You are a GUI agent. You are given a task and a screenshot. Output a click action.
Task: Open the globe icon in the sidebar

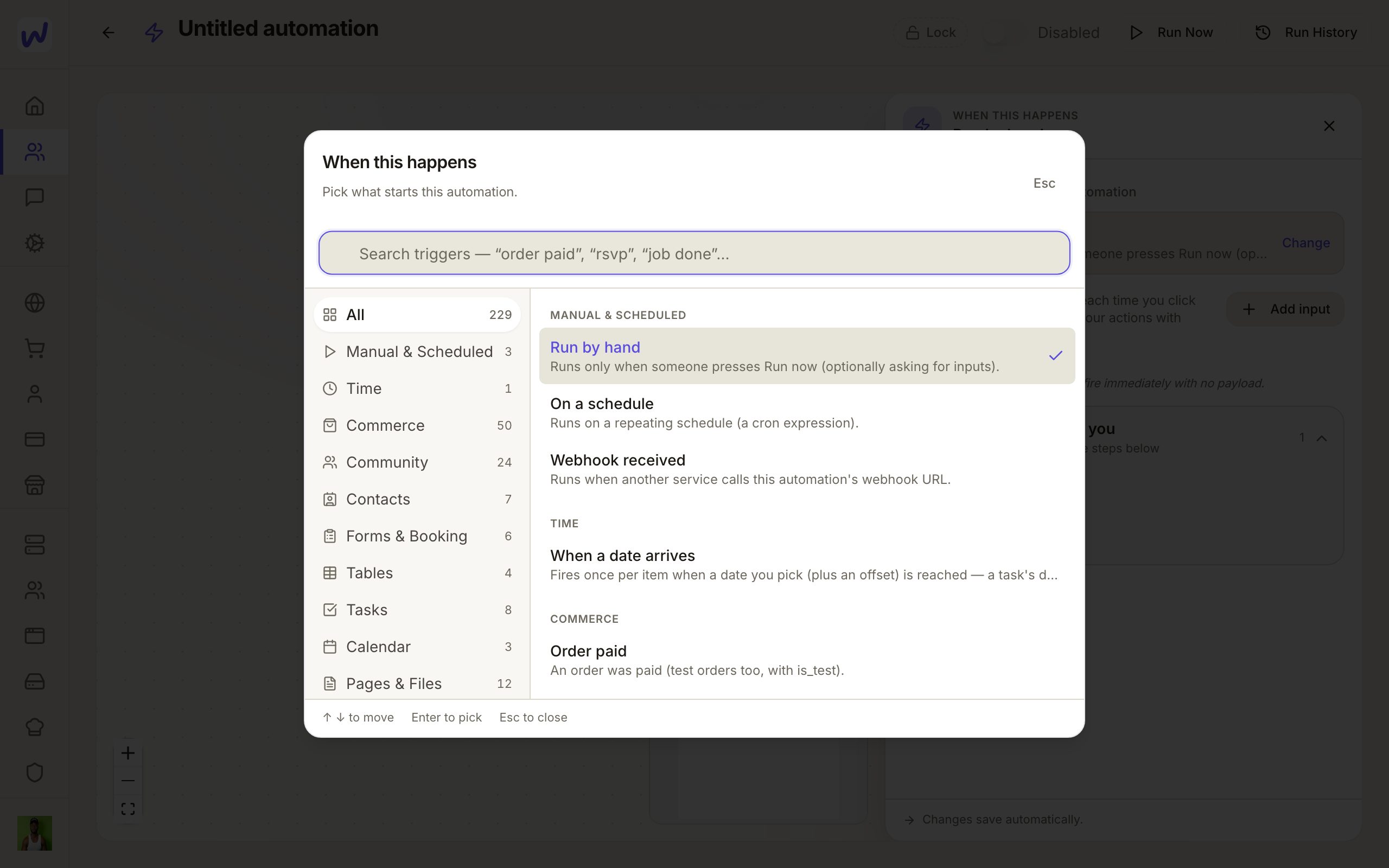[x=34, y=303]
